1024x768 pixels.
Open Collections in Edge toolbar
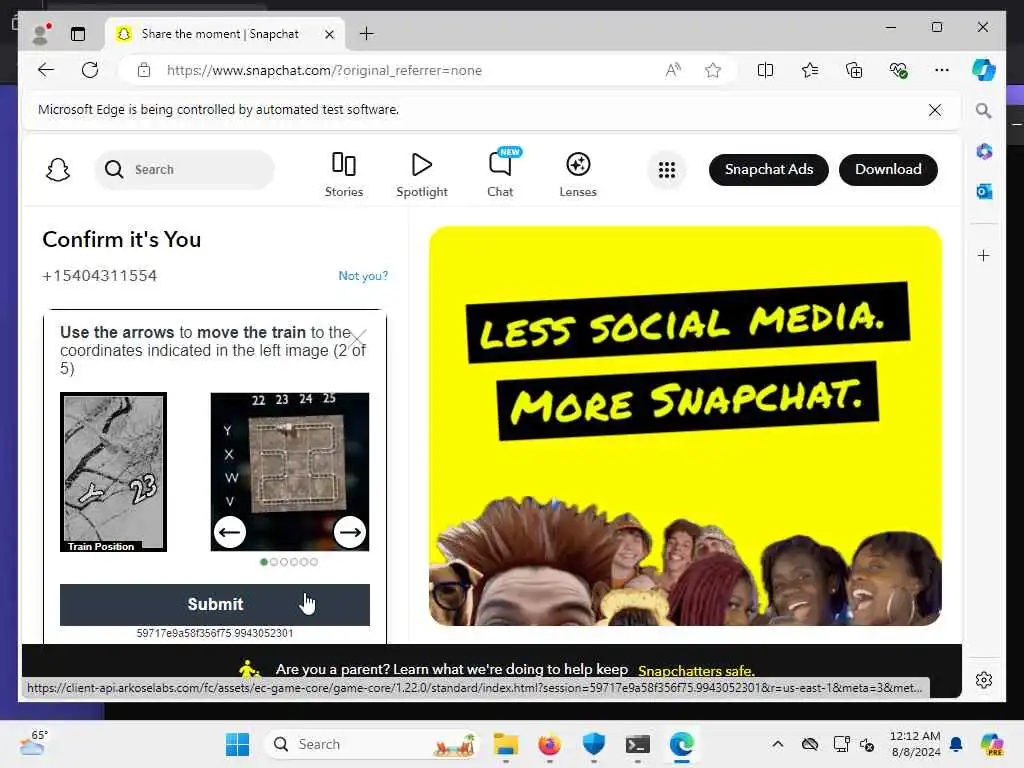pyautogui.click(x=854, y=70)
